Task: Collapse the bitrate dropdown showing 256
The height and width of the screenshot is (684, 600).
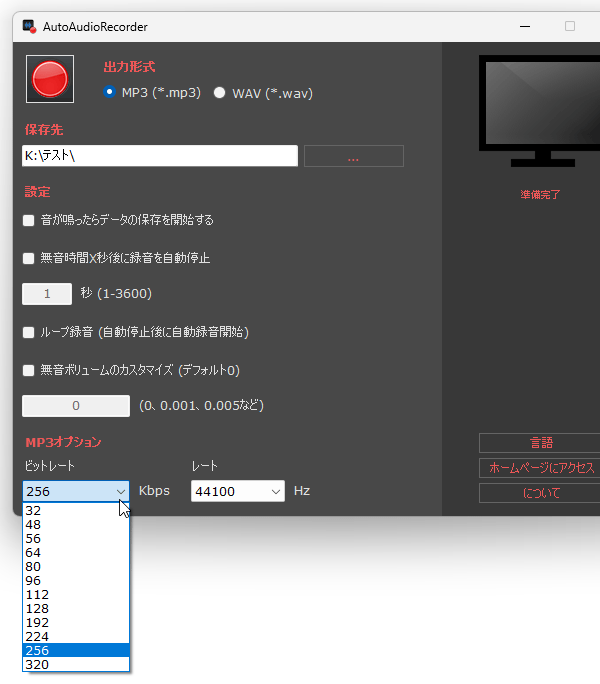Action: click(76, 491)
